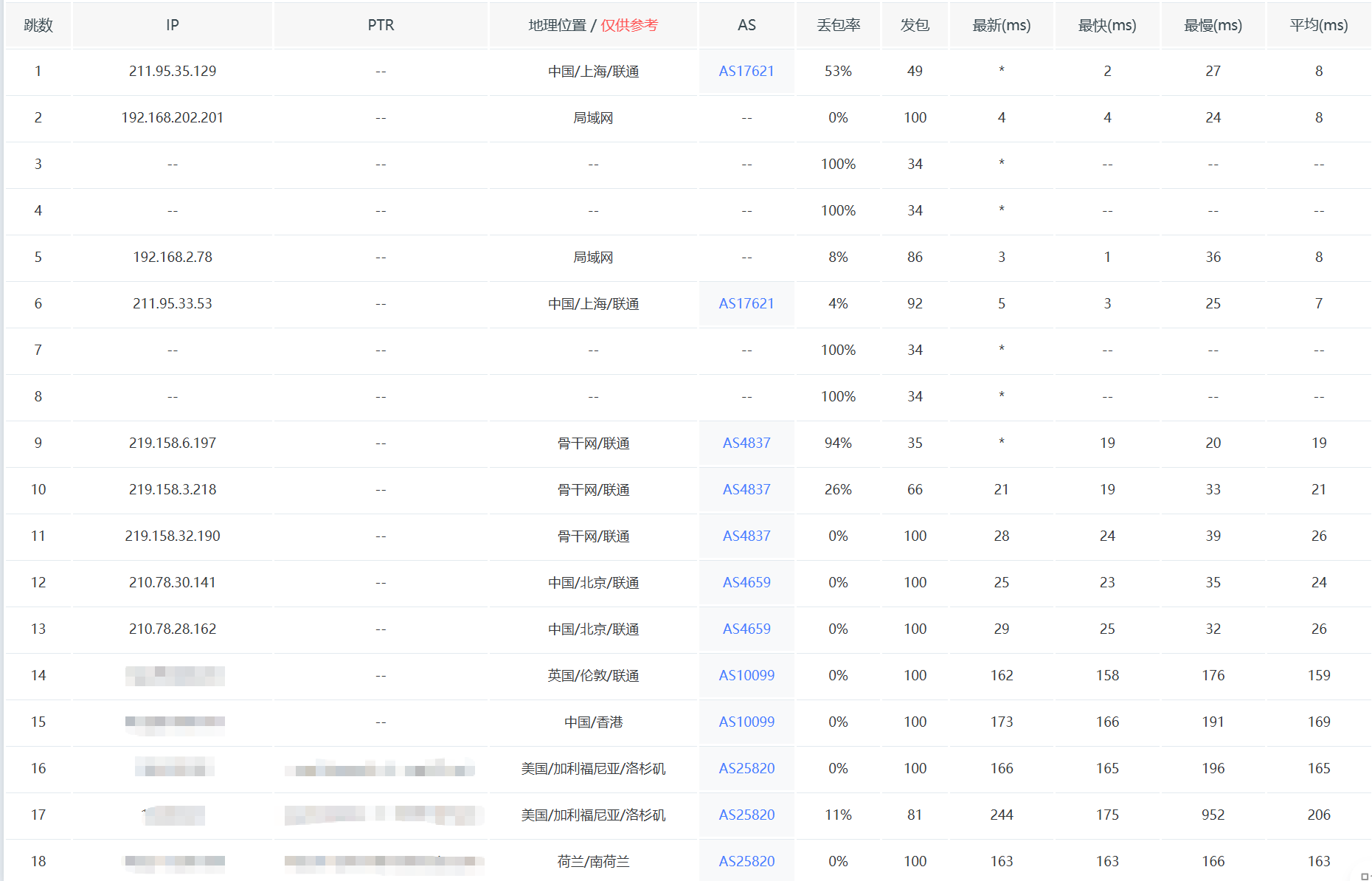Click hop number 14 in 跳数 column
The image size is (1372, 881).
pos(38,675)
